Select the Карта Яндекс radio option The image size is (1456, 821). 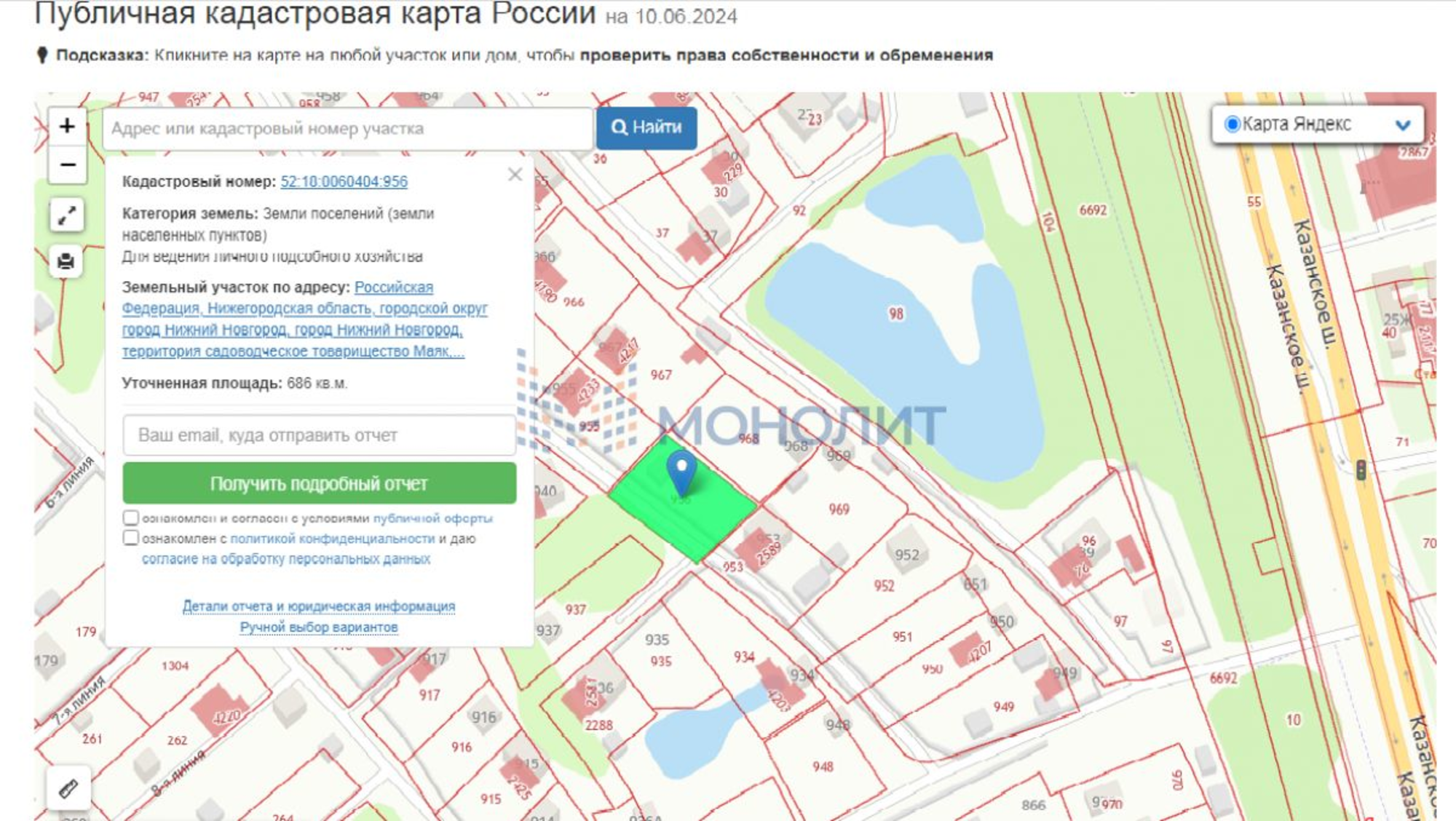point(1232,124)
